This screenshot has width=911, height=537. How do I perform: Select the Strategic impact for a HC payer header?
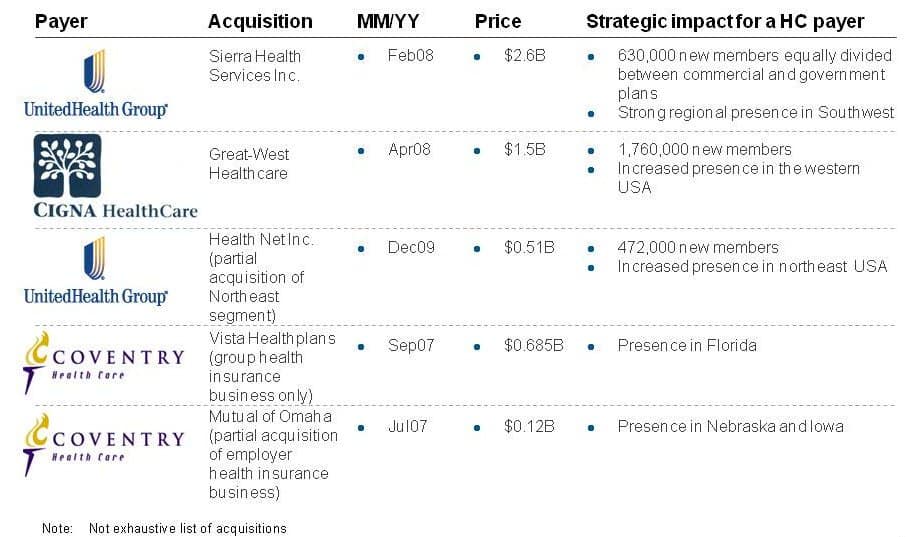tap(725, 22)
